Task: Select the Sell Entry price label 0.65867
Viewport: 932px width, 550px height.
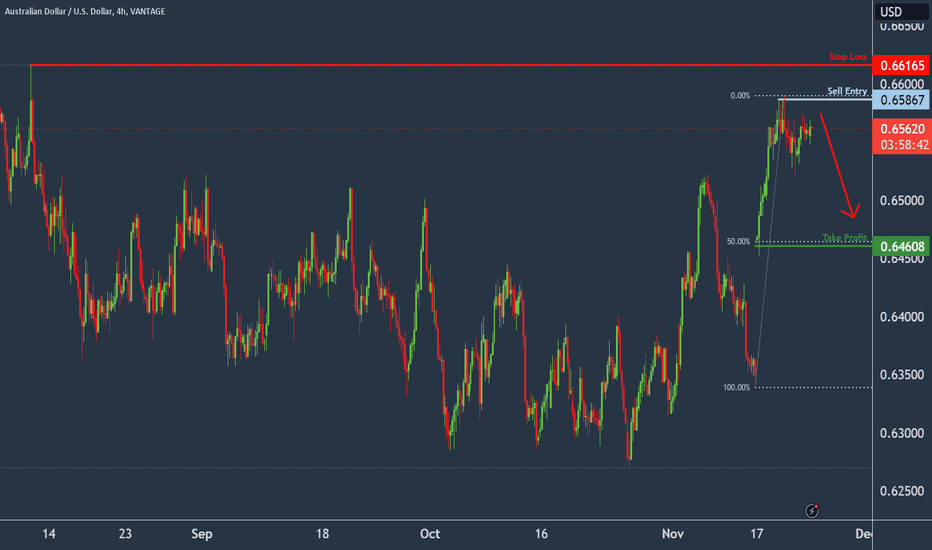Action: click(x=902, y=100)
